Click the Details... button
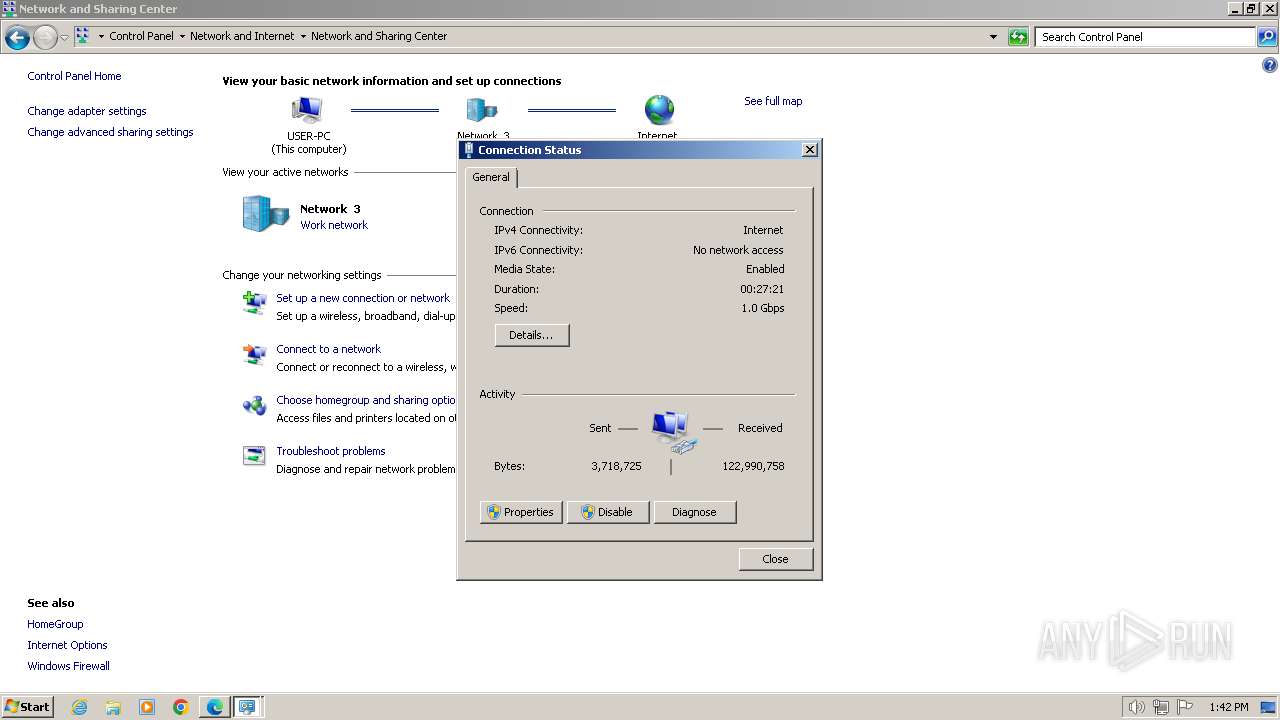The width and height of the screenshot is (1280, 720). (x=532, y=335)
